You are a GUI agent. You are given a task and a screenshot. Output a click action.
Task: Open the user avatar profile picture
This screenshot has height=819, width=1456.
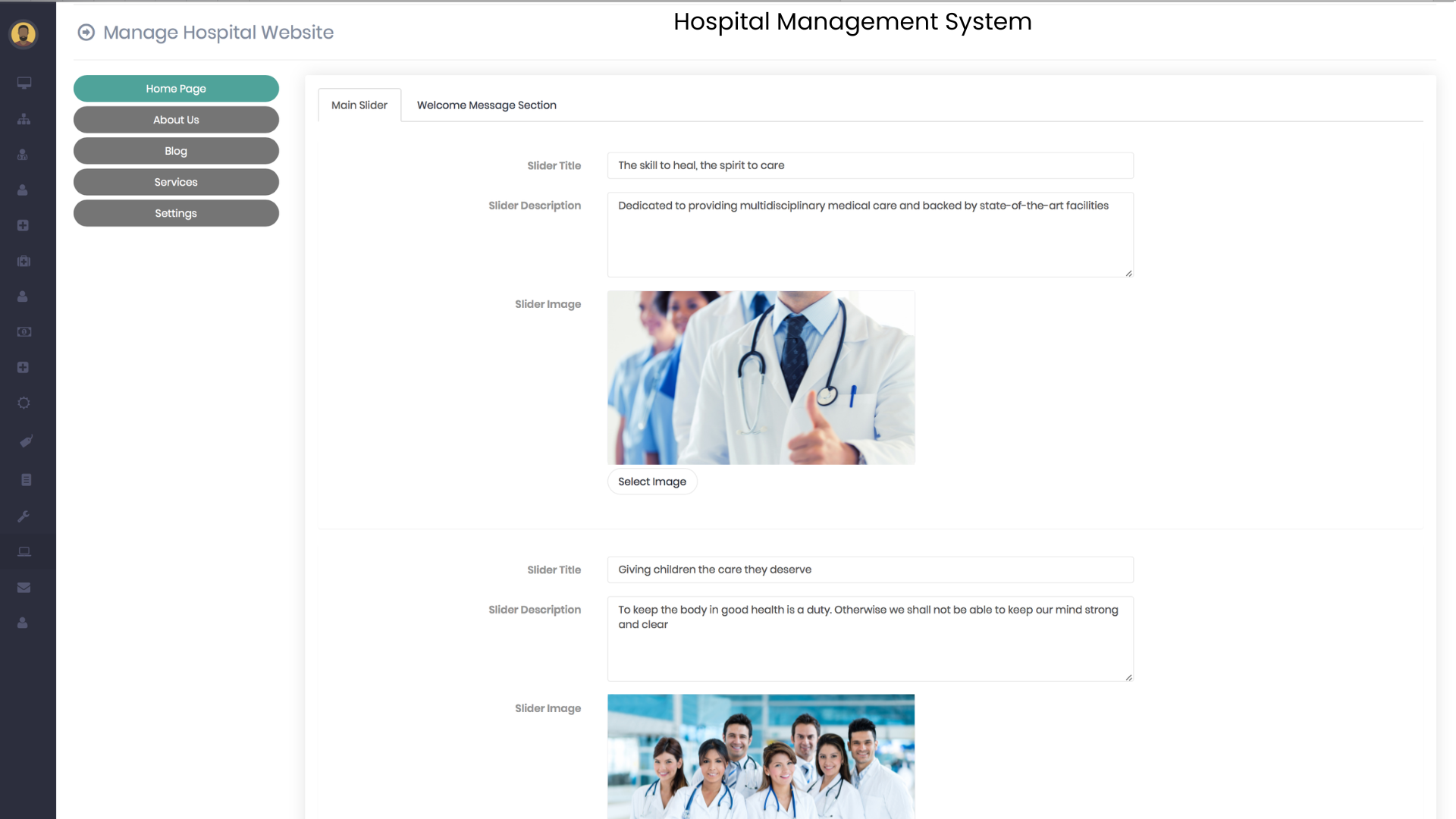pos(24,34)
